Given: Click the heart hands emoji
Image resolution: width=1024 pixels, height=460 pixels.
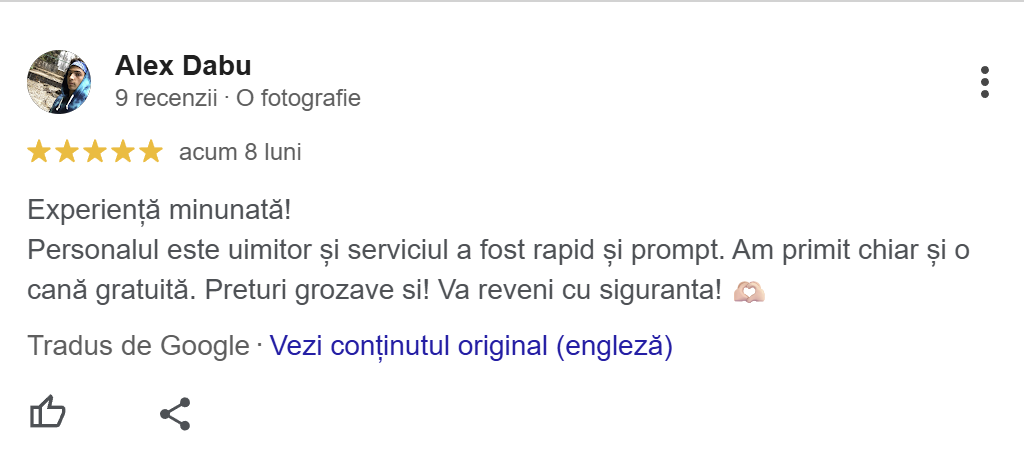Looking at the screenshot, I should 749,292.
